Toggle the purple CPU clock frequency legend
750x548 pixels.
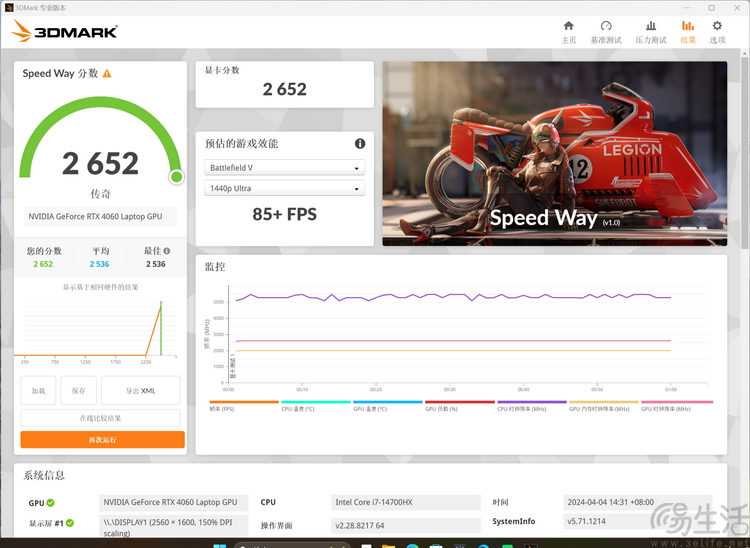(531, 406)
